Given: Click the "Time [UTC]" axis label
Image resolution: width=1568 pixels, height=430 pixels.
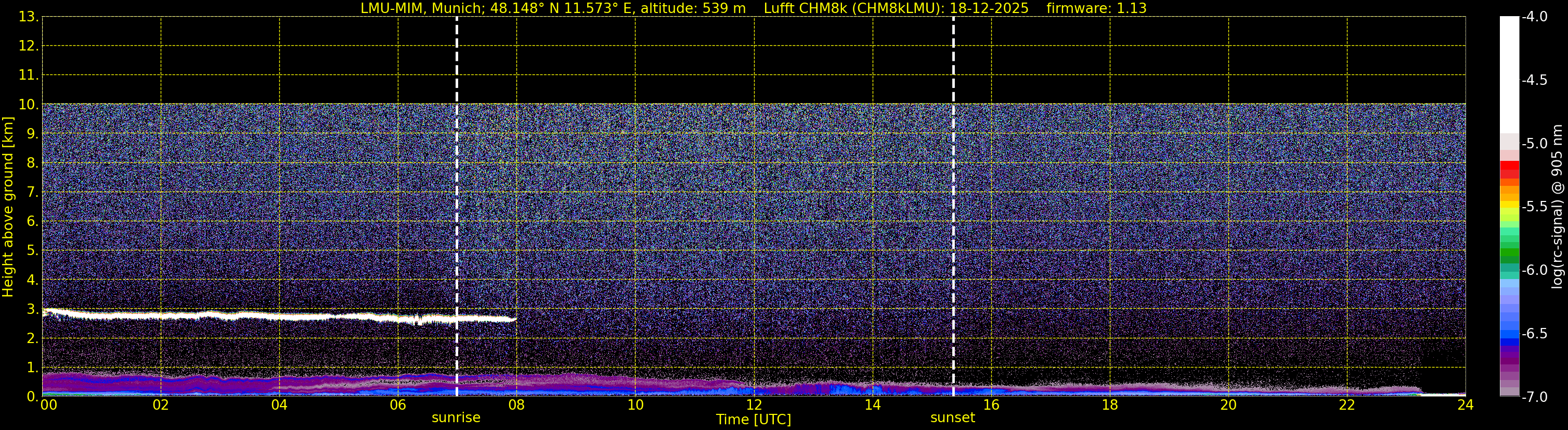Looking at the screenshot, I should 754,420.
